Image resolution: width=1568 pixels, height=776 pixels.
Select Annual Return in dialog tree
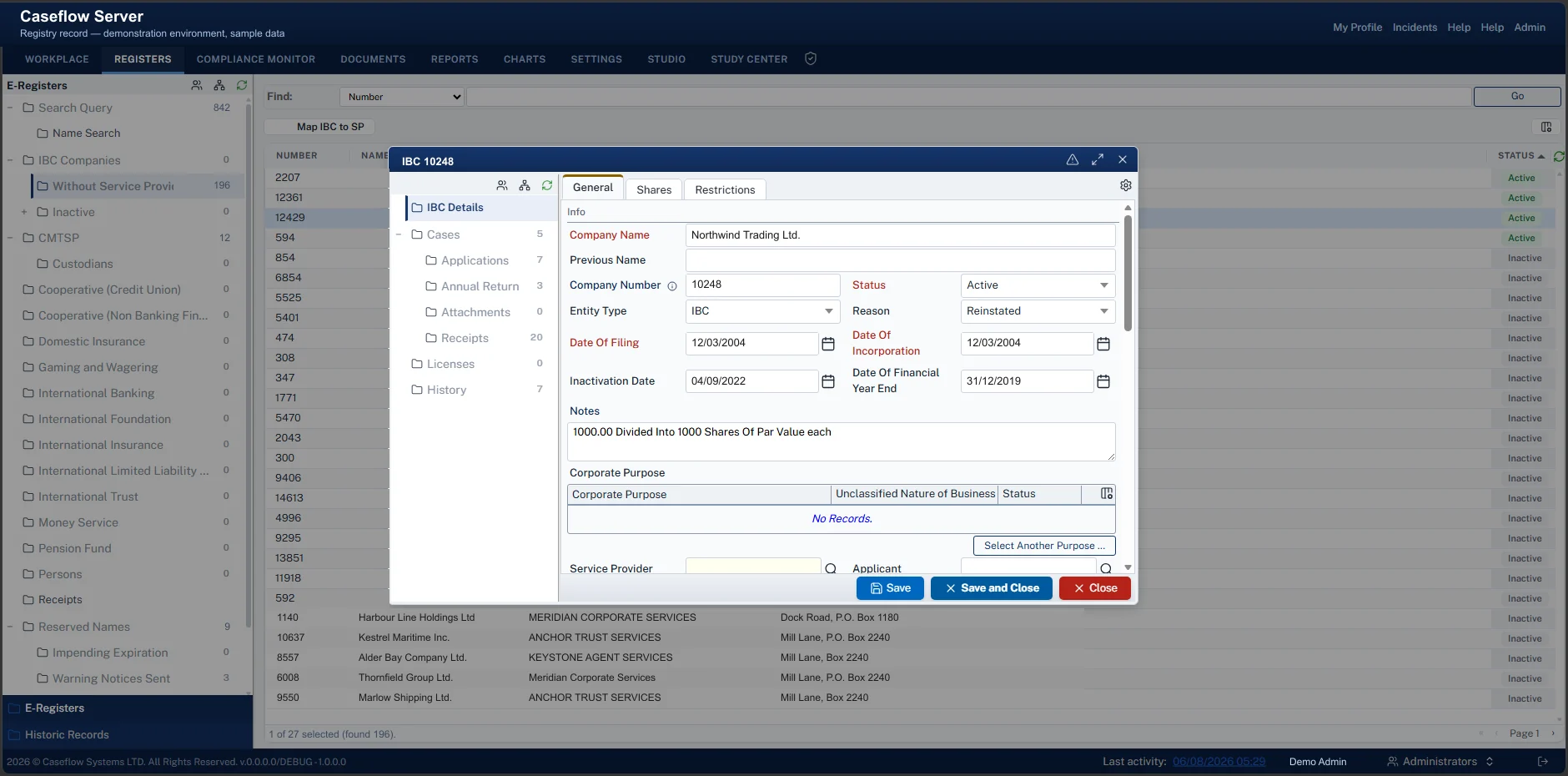[x=480, y=286]
